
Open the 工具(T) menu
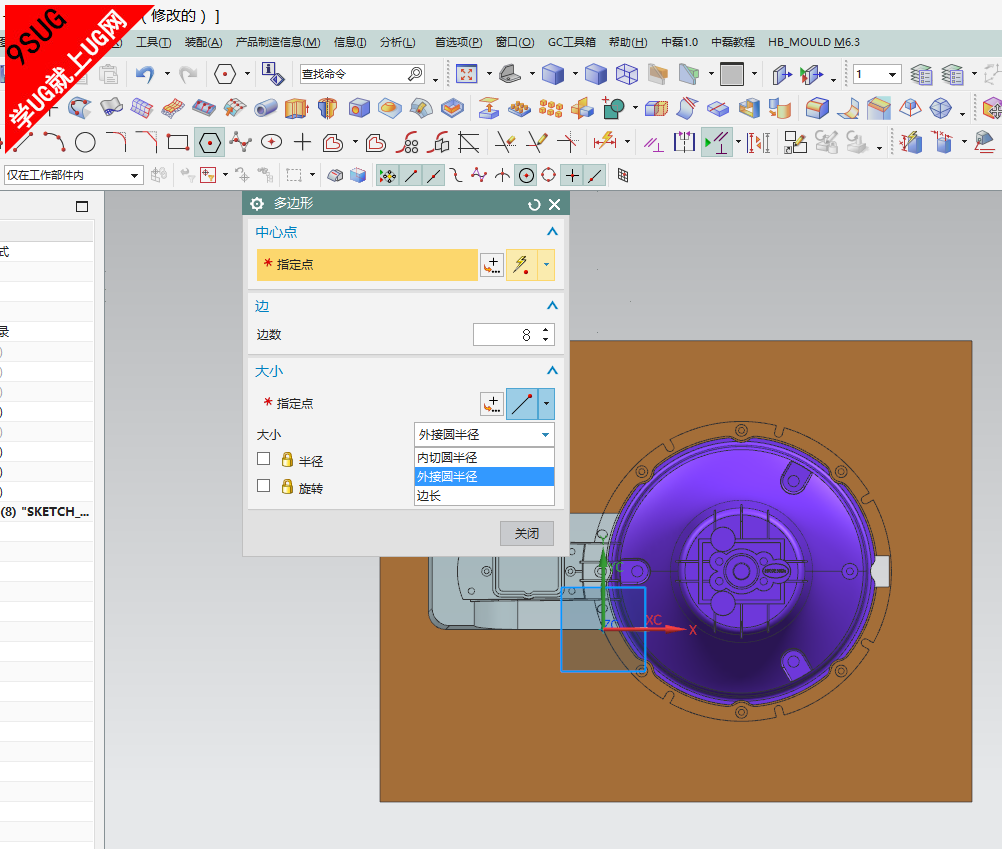[153, 42]
